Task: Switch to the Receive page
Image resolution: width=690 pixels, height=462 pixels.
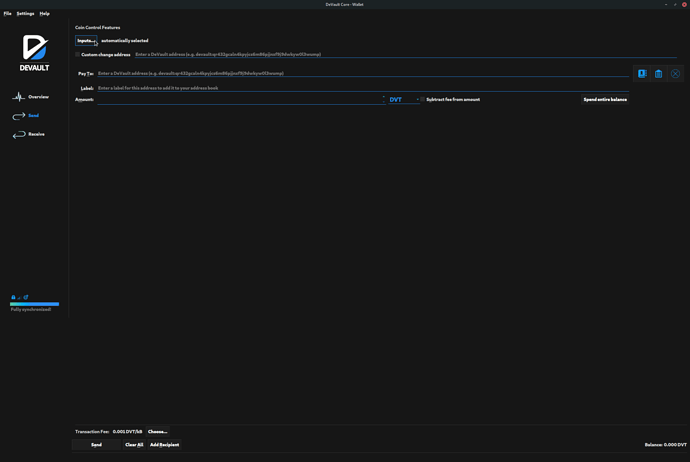Action: tap(29, 134)
